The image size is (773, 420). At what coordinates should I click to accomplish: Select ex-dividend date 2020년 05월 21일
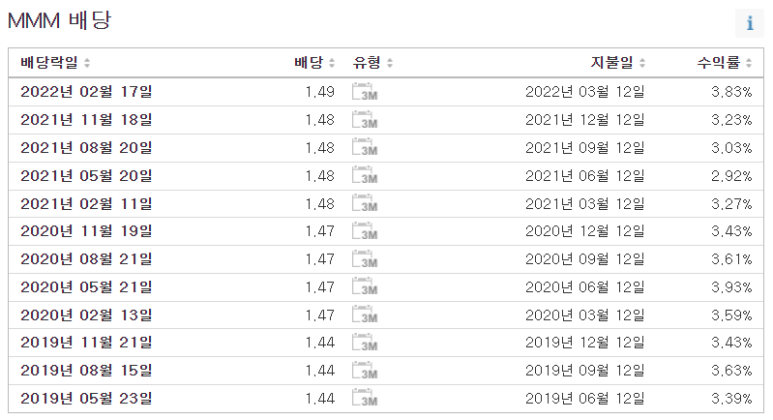(x=86, y=287)
